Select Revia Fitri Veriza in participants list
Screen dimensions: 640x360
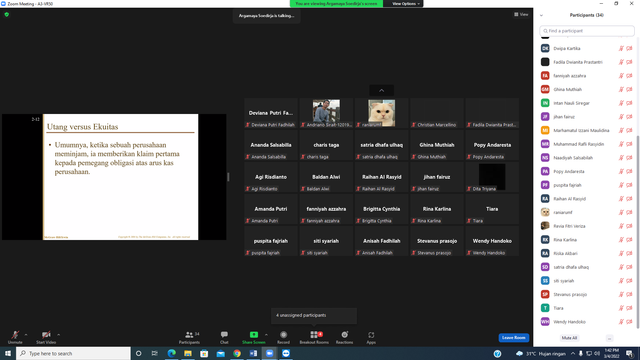pyautogui.click(x=587, y=226)
